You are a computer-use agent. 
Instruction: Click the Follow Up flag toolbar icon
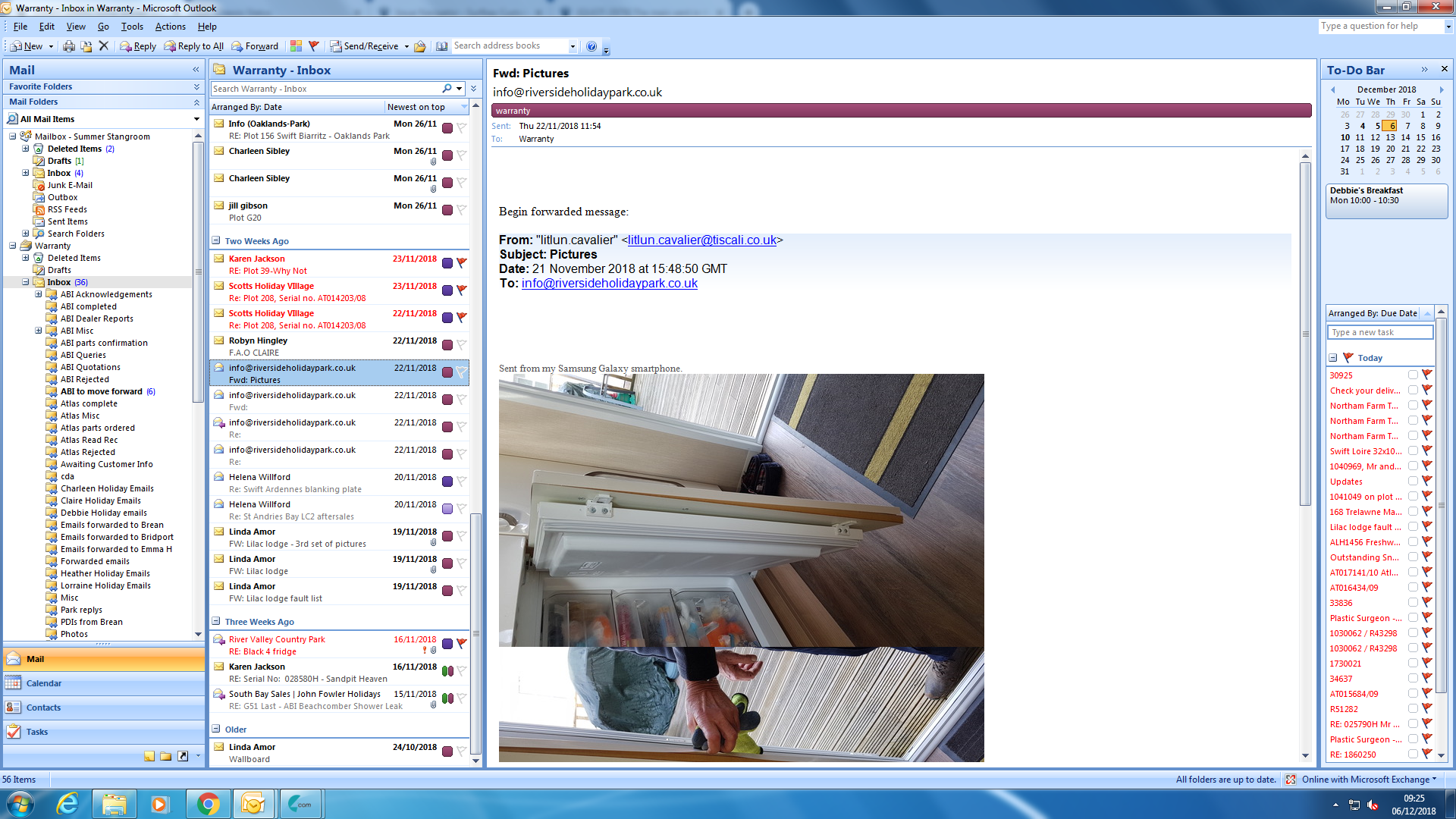click(x=314, y=46)
